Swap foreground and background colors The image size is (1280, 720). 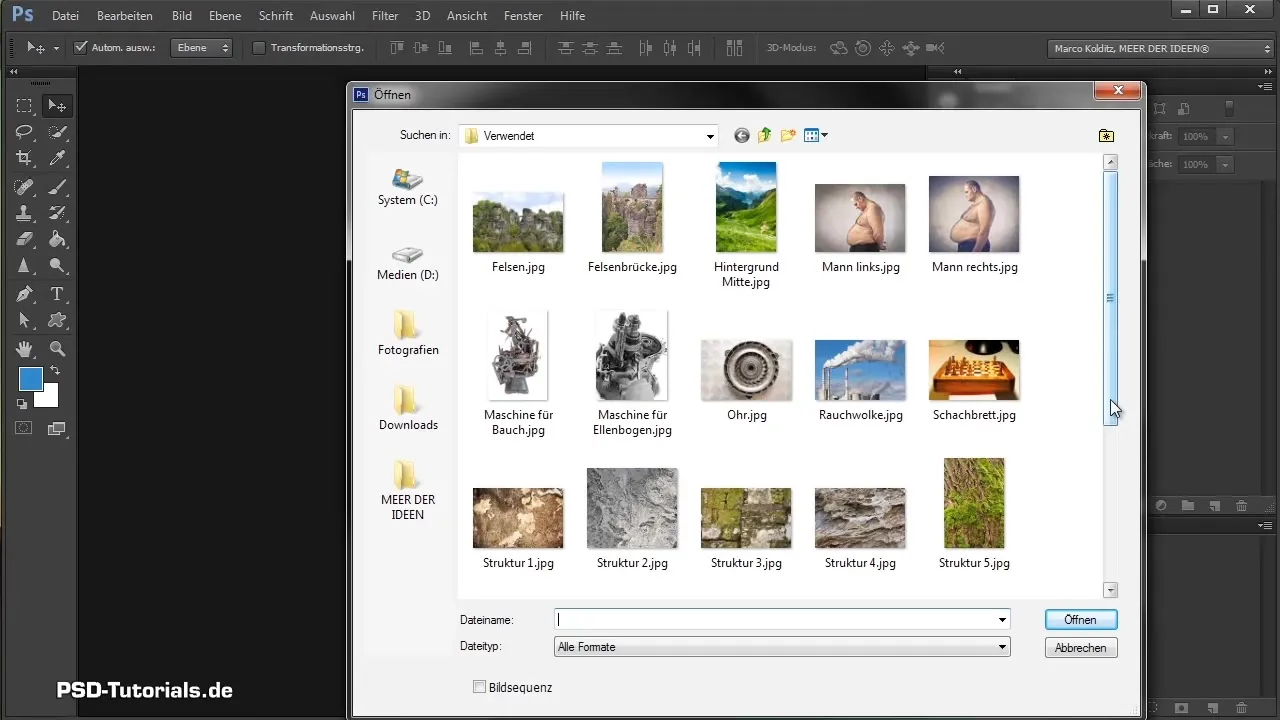pos(55,371)
